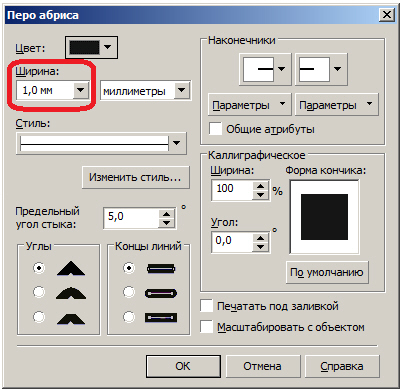Decrease the calligraphic Угол value
Screen dimensions: 404x390
click(x=260, y=247)
